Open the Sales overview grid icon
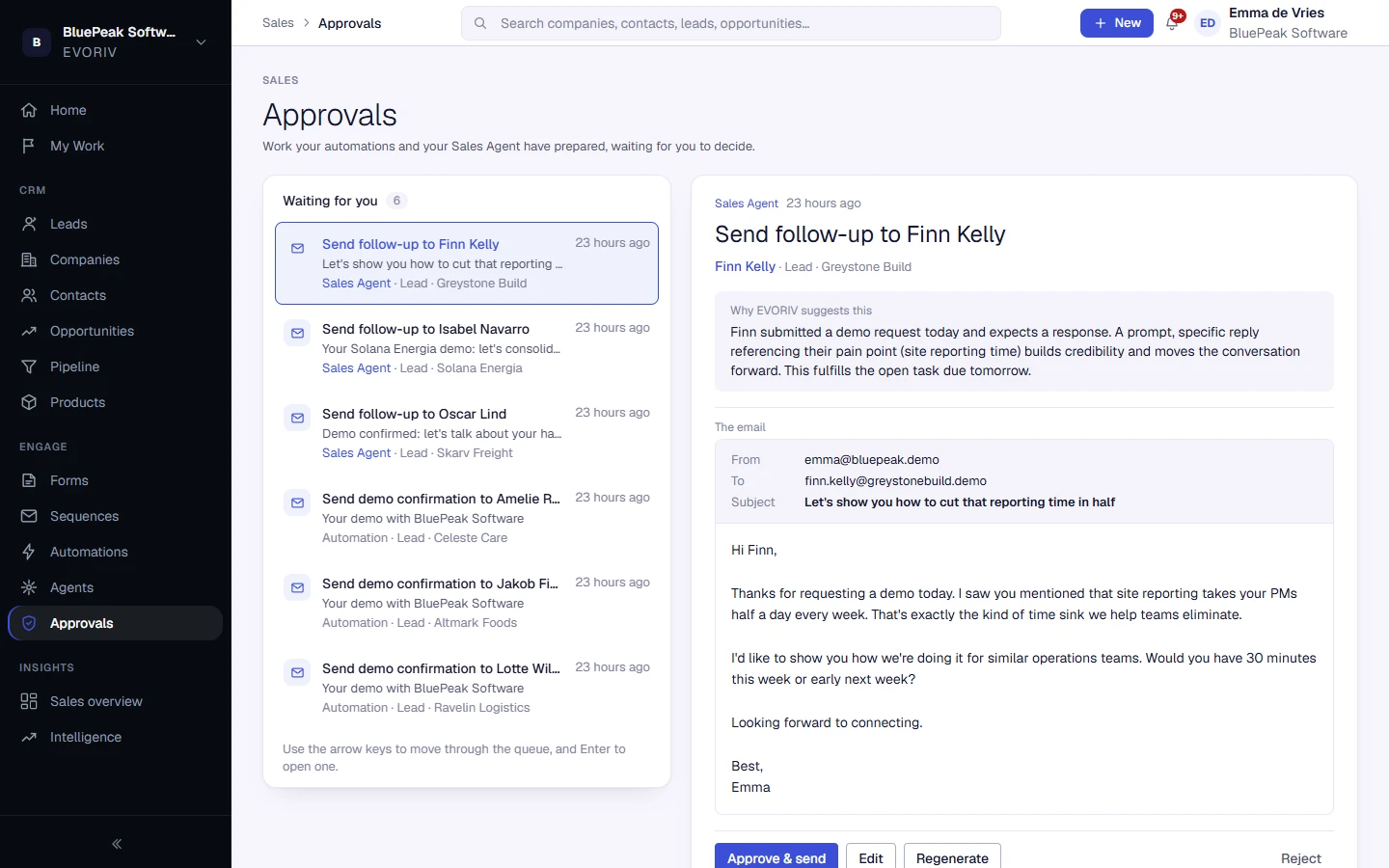 tap(29, 701)
